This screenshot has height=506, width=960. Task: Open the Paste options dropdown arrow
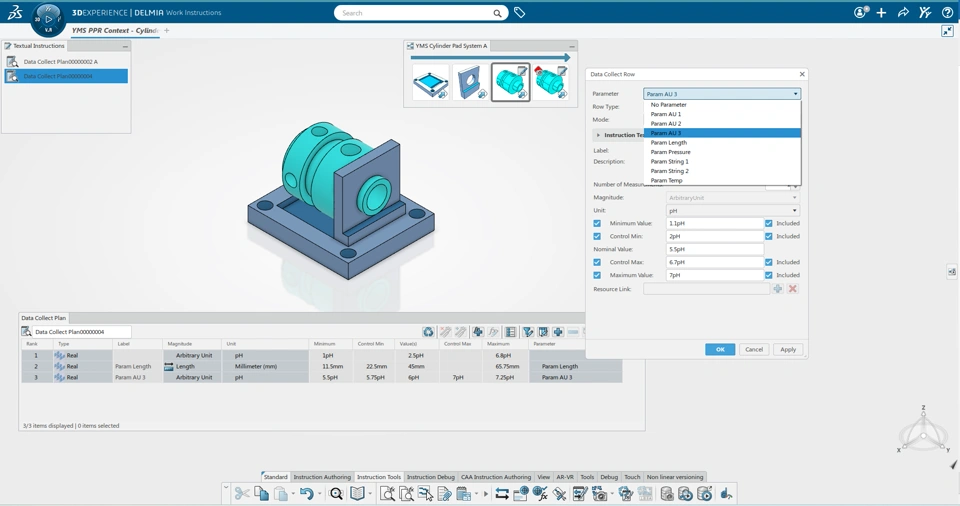(x=293, y=494)
